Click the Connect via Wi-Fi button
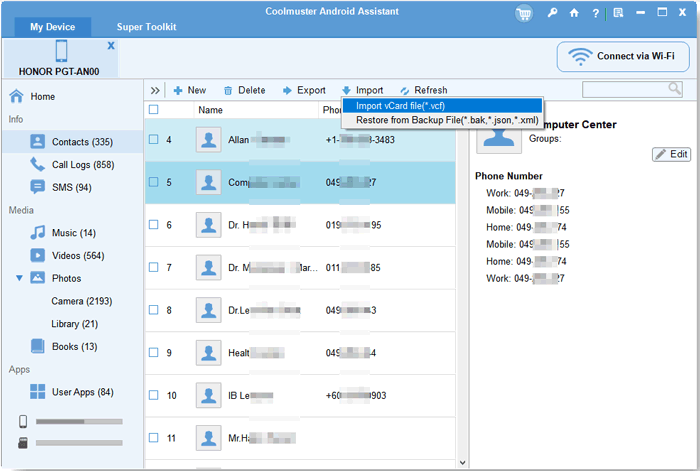Screen dimensions: 700x471 click(x=622, y=56)
